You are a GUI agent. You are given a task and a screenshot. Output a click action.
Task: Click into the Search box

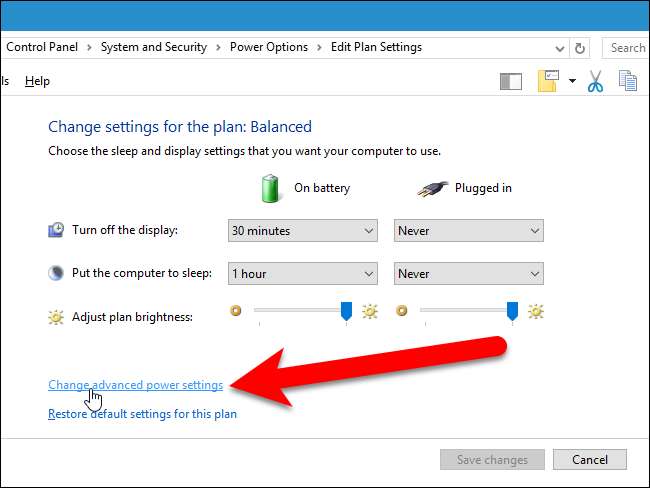pos(627,47)
